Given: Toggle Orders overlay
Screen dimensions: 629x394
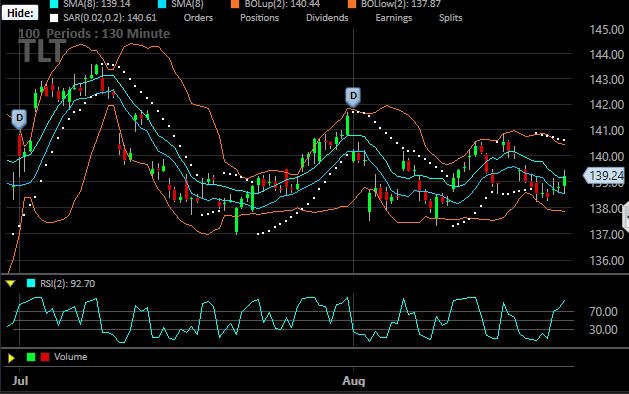Looking at the screenshot, I should coord(198,18).
